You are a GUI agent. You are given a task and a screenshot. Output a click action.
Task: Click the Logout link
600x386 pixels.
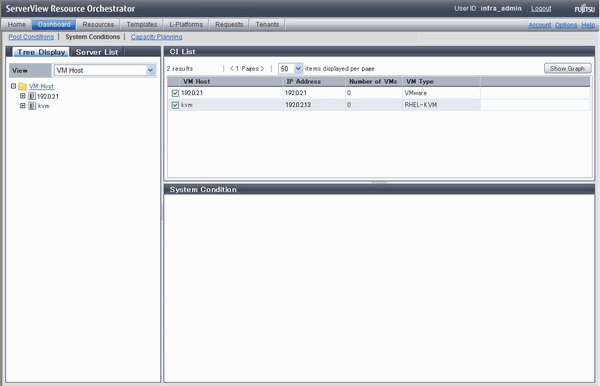coord(541,8)
